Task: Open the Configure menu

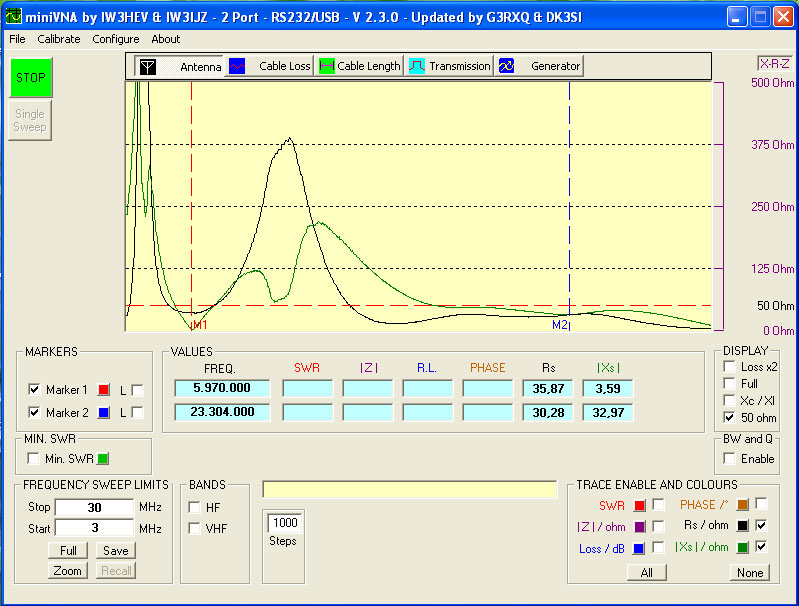Action: click(116, 39)
